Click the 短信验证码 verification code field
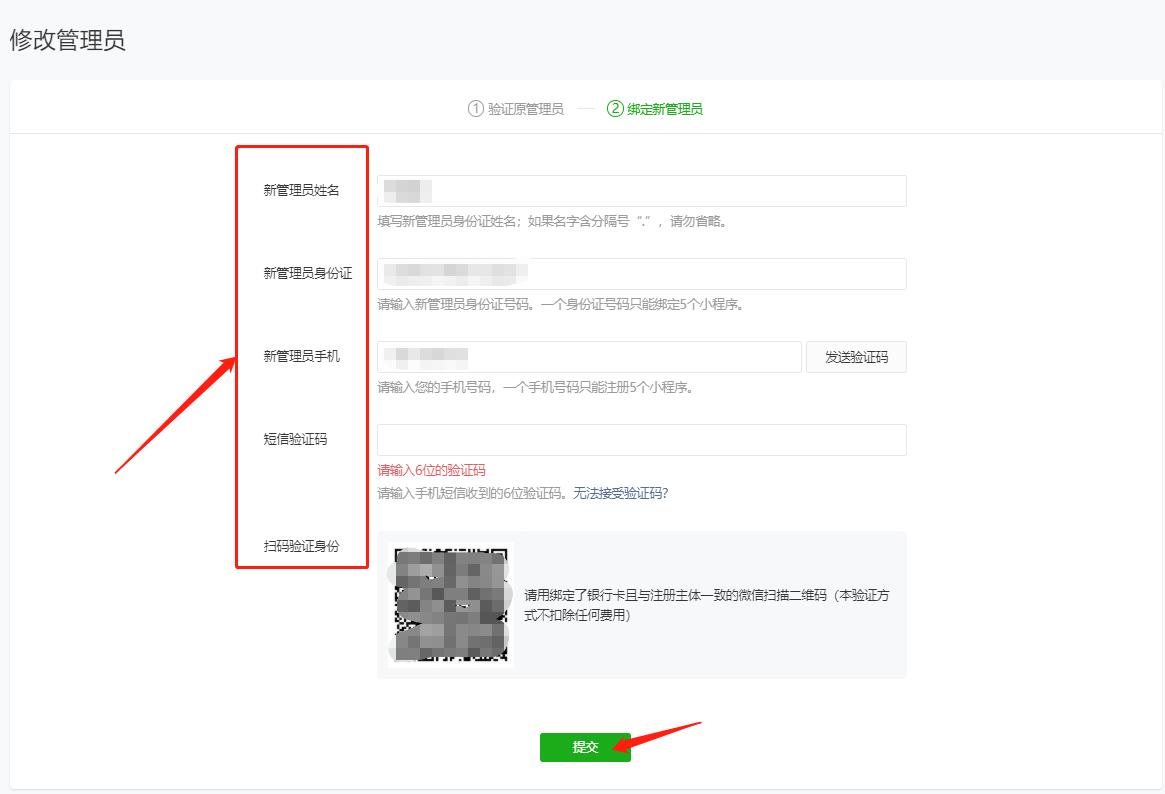1165x794 pixels. click(641, 439)
